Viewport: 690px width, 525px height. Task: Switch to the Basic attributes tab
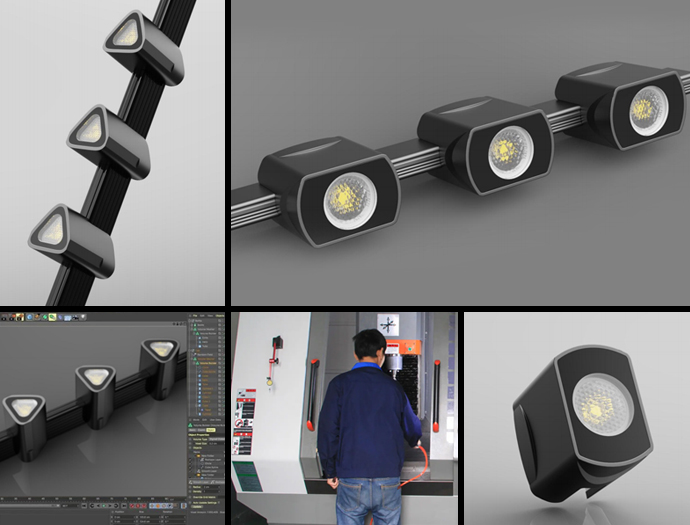192,430
